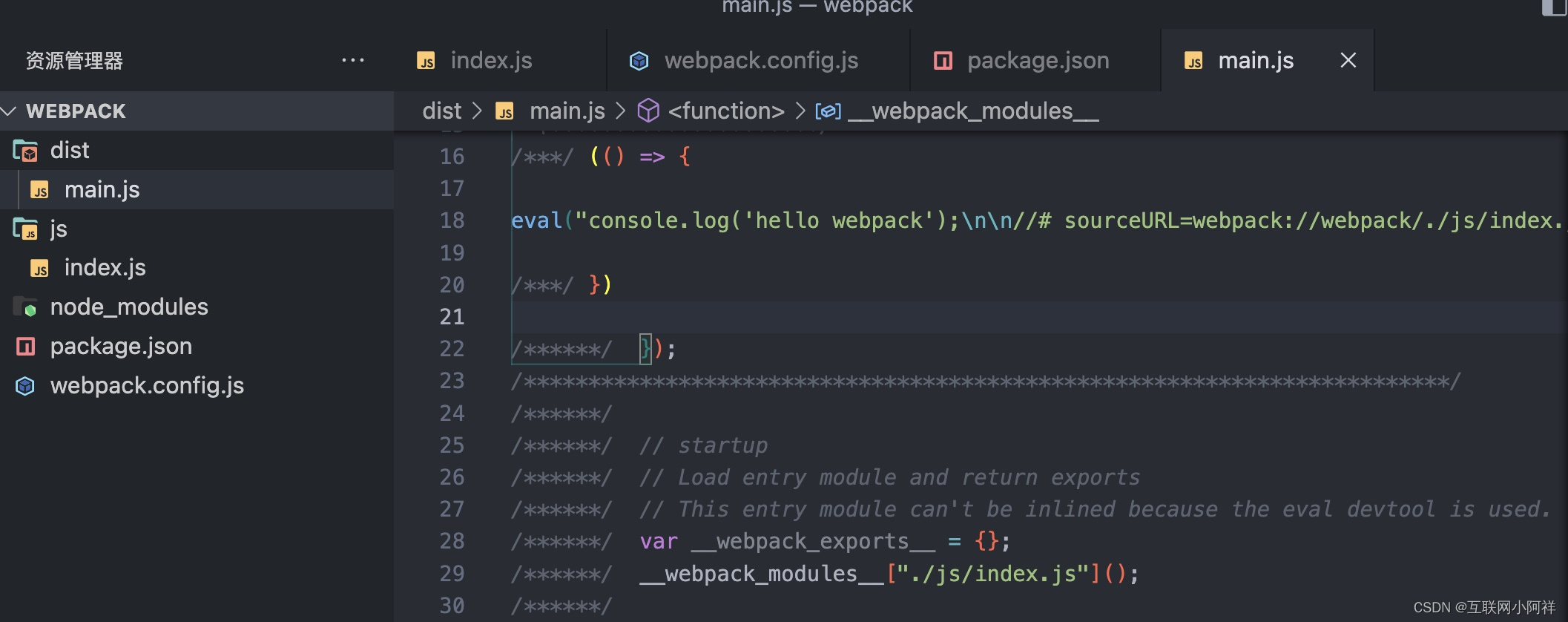Select the __webpack_modules__ breadcrumb segment
The image size is (1568, 622).
[x=973, y=111]
